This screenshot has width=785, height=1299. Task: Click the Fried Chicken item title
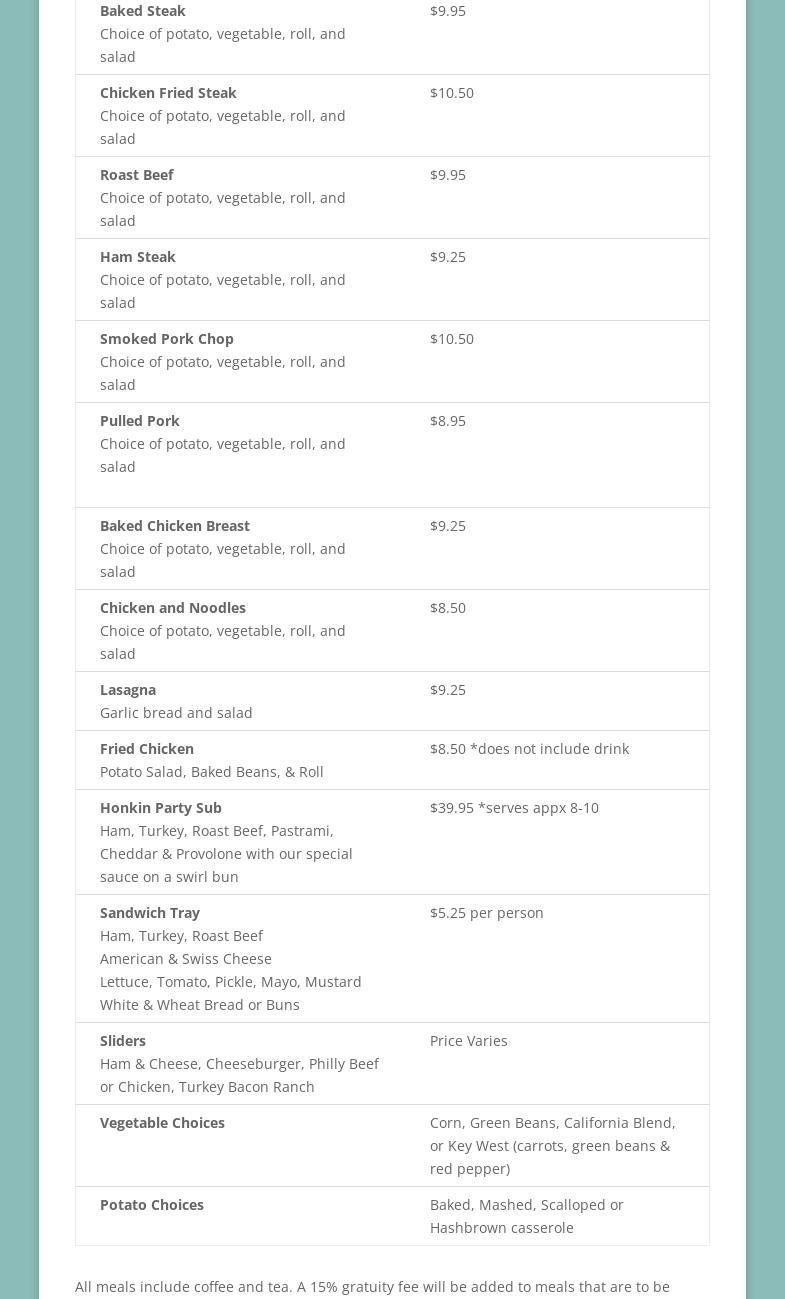(146, 749)
